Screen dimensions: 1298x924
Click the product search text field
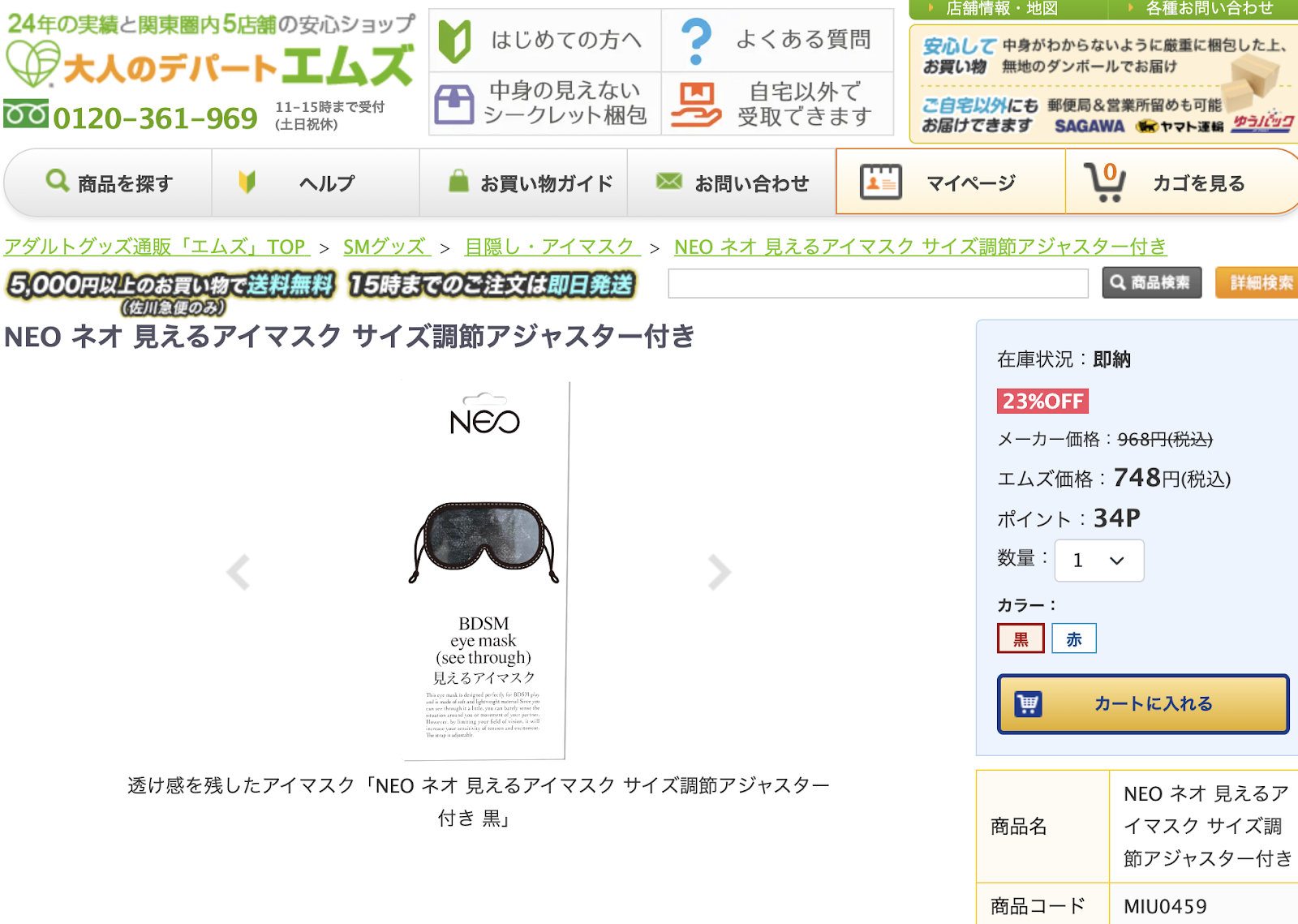(x=878, y=283)
